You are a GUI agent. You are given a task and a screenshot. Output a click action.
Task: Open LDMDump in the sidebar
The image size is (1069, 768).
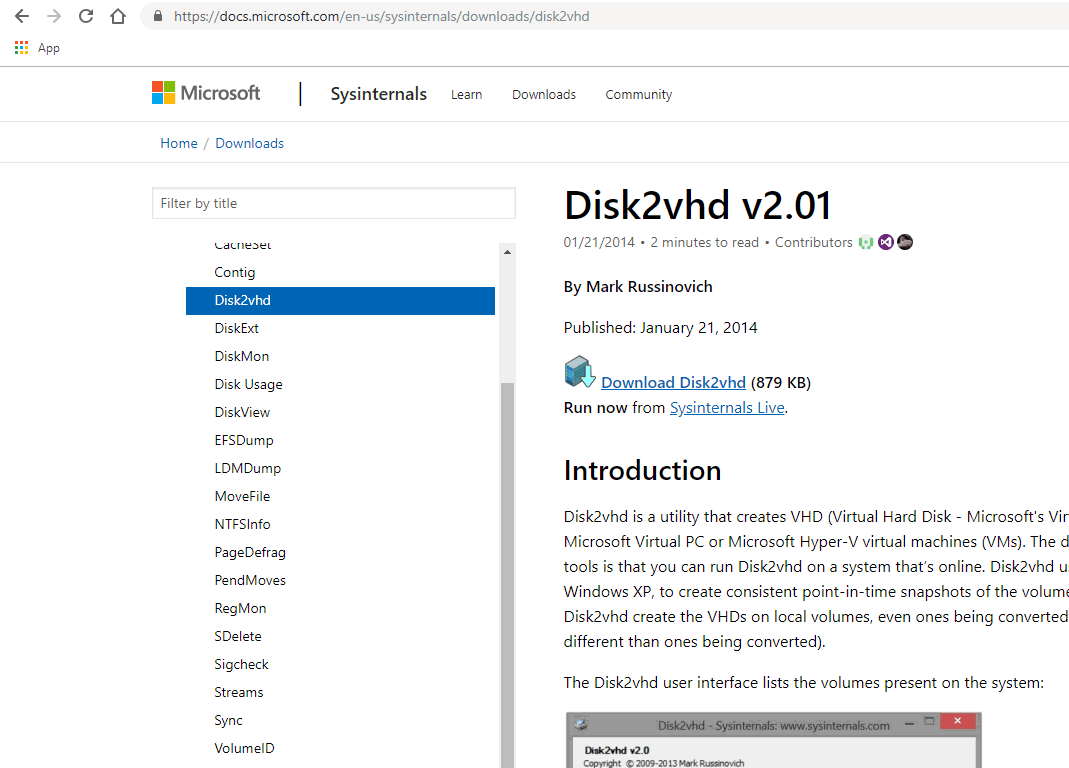click(x=247, y=468)
